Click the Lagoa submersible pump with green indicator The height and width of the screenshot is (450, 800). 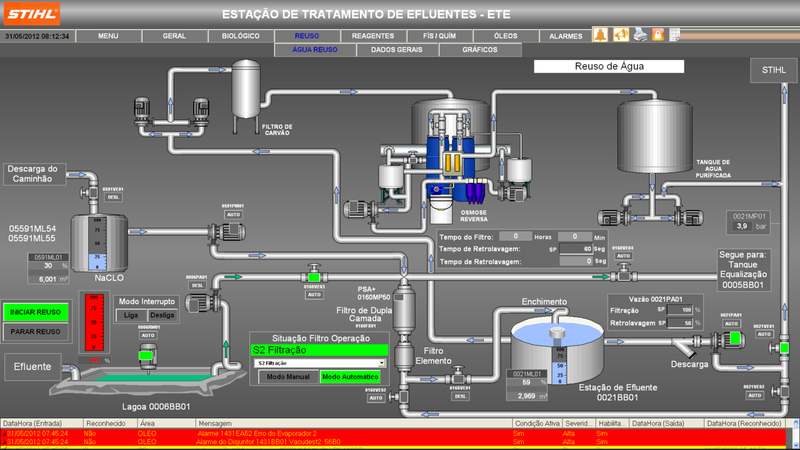pos(147,357)
